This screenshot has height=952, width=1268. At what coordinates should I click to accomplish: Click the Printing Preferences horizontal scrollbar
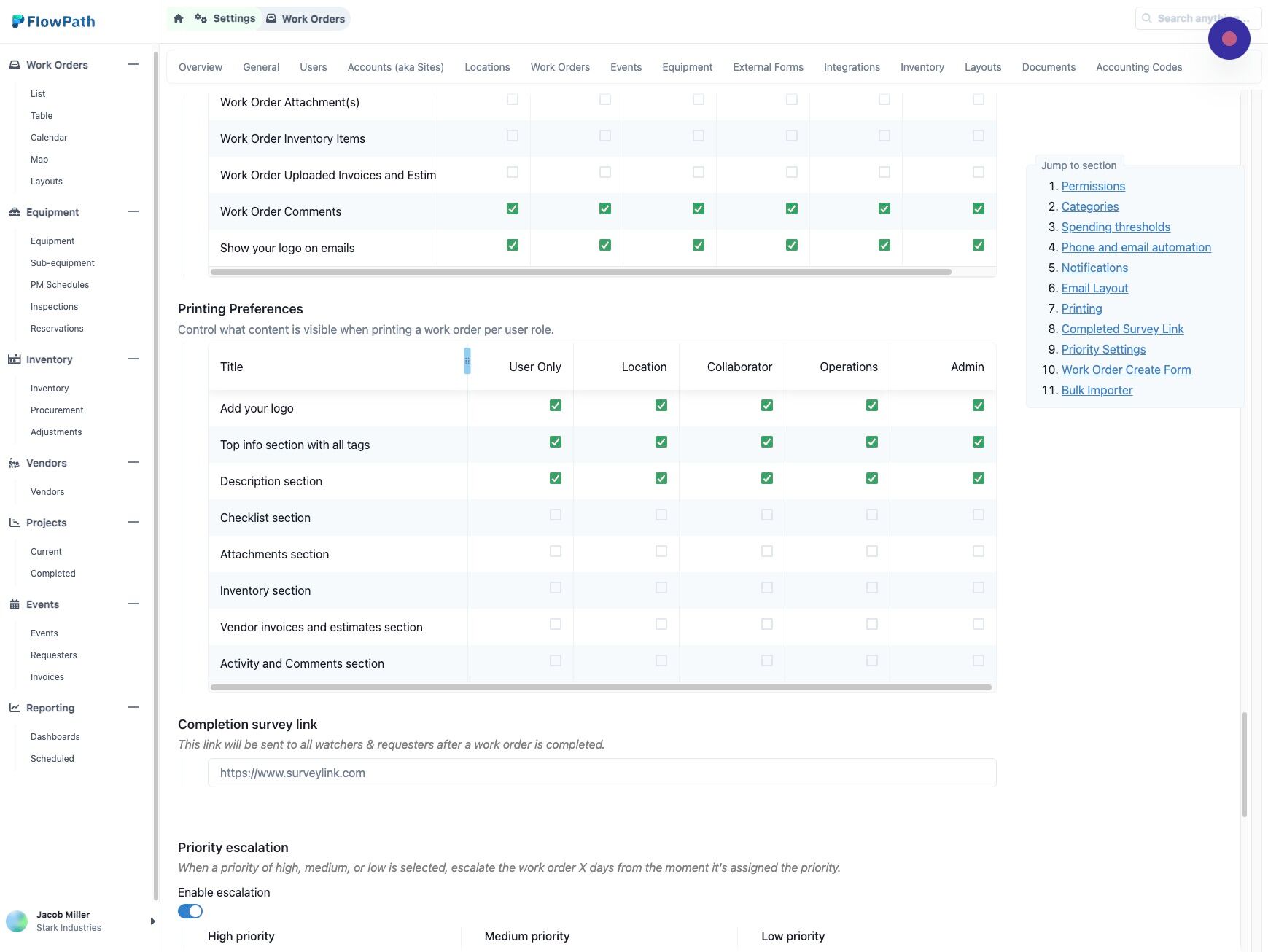(x=601, y=687)
